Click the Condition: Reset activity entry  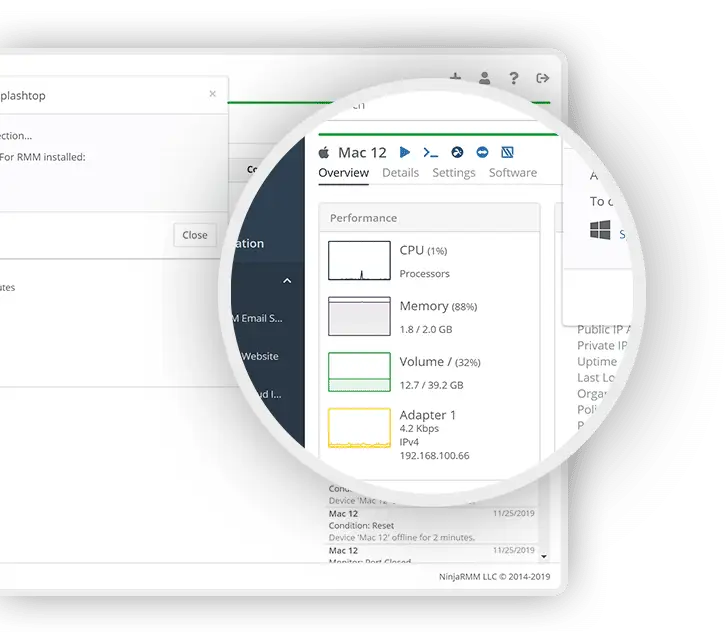361,525
